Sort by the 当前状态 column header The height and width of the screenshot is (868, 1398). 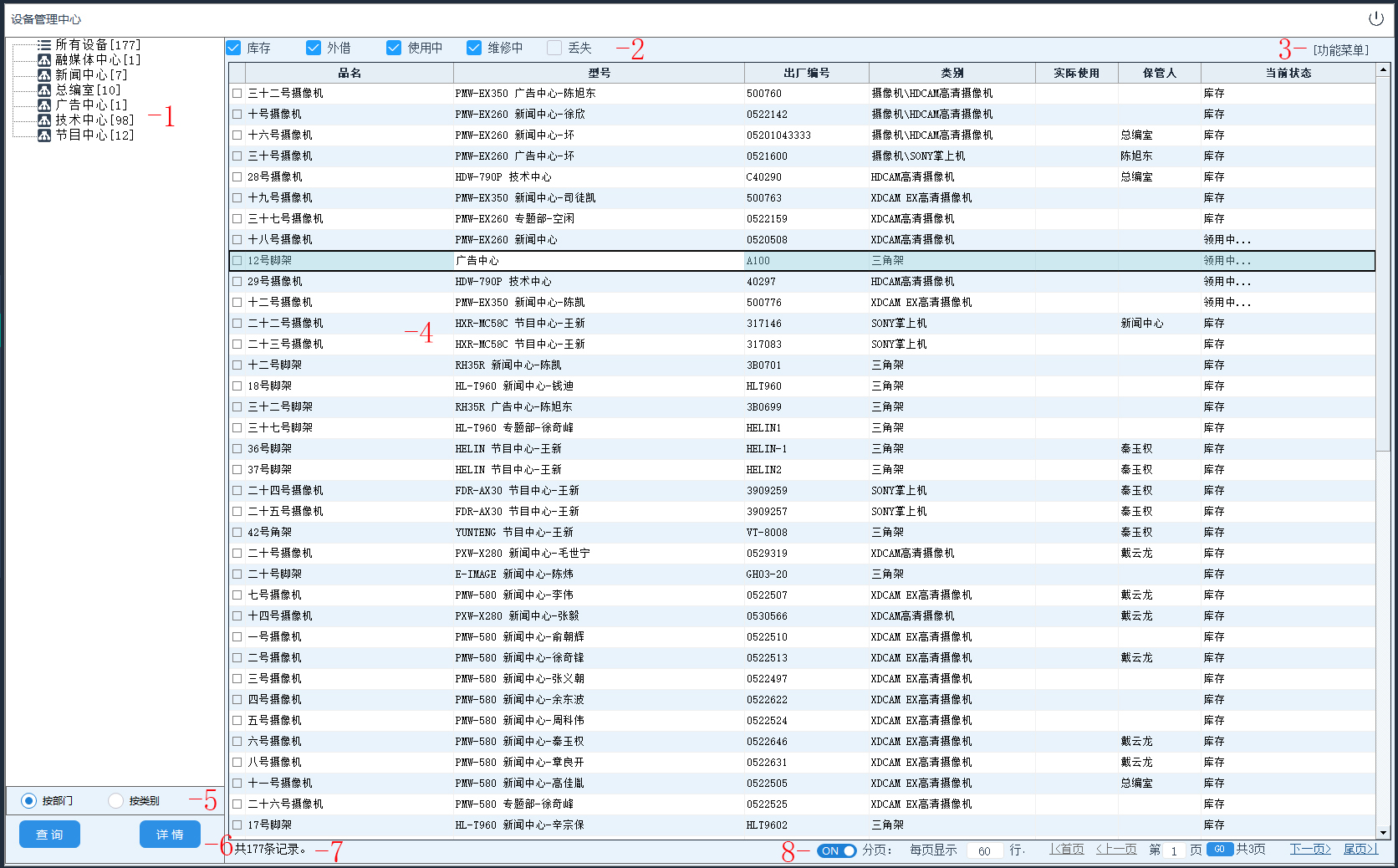pos(1288,74)
